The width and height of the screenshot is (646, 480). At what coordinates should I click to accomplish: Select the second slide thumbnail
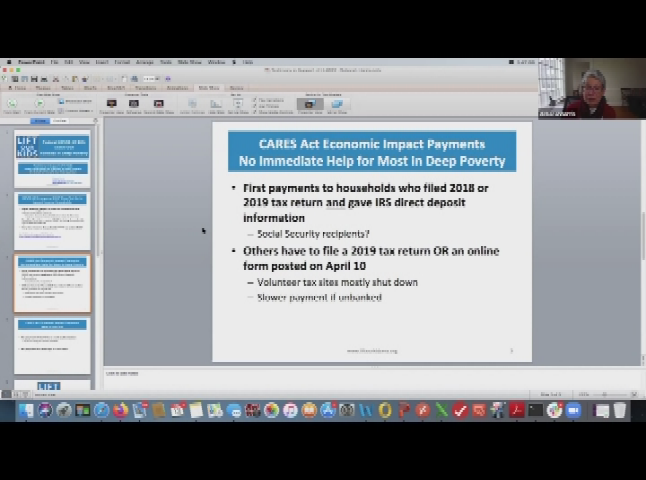tap(52, 221)
